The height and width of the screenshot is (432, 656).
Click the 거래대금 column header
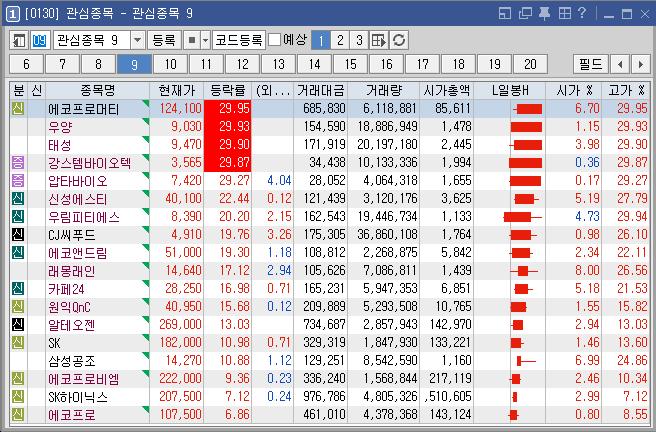[x=320, y=90]
